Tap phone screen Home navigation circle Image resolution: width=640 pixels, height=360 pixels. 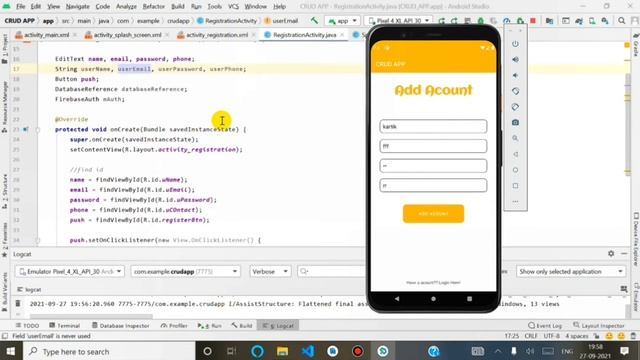[433, 299]
